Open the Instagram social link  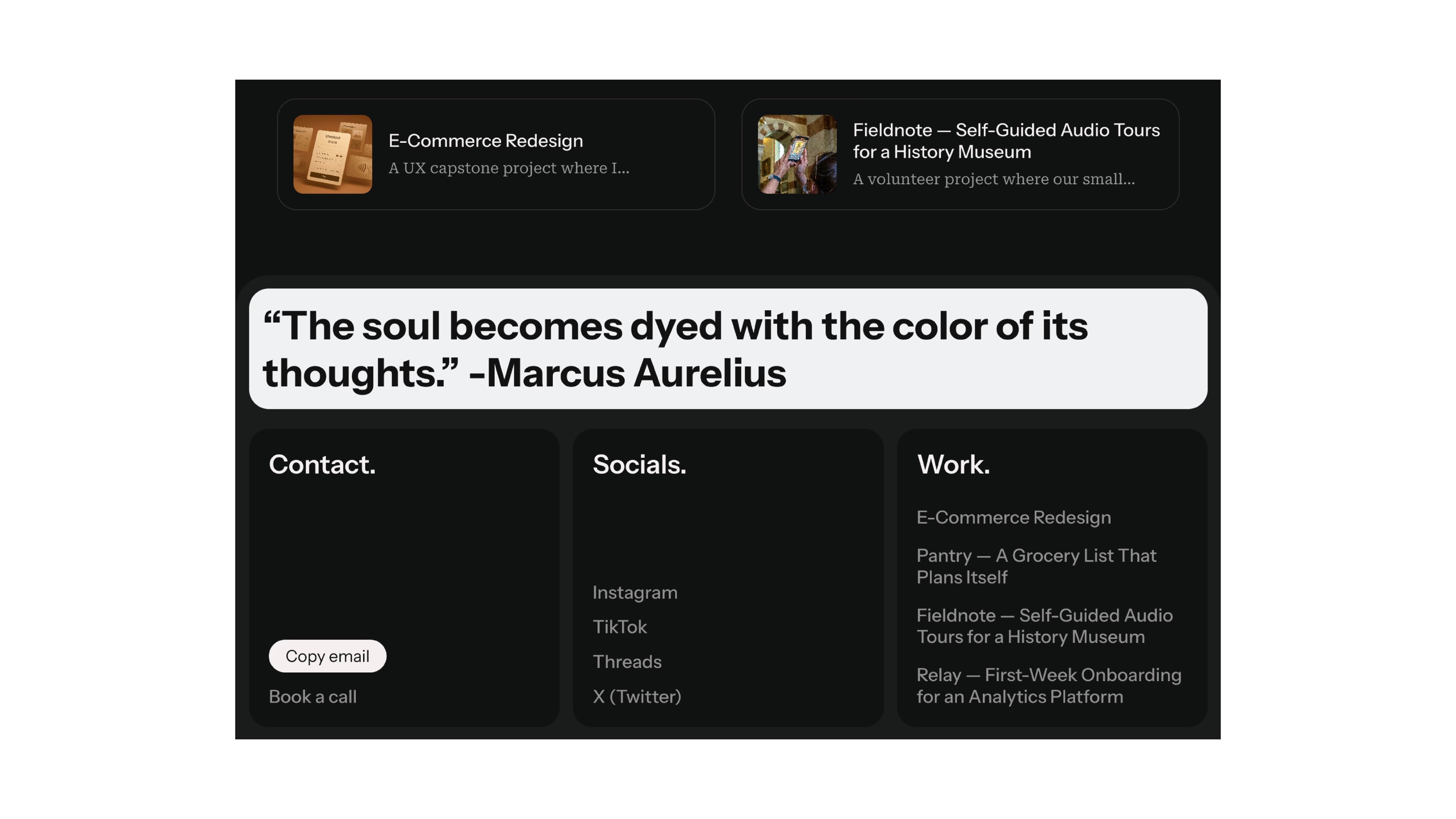[x=635, y=592]
